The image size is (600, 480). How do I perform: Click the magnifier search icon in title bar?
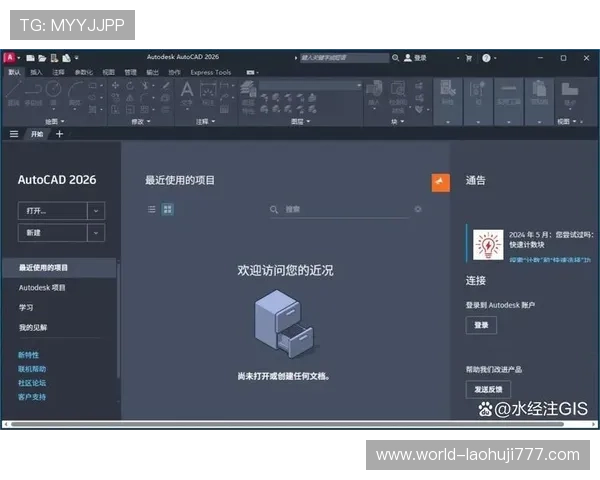coord(396,58)
